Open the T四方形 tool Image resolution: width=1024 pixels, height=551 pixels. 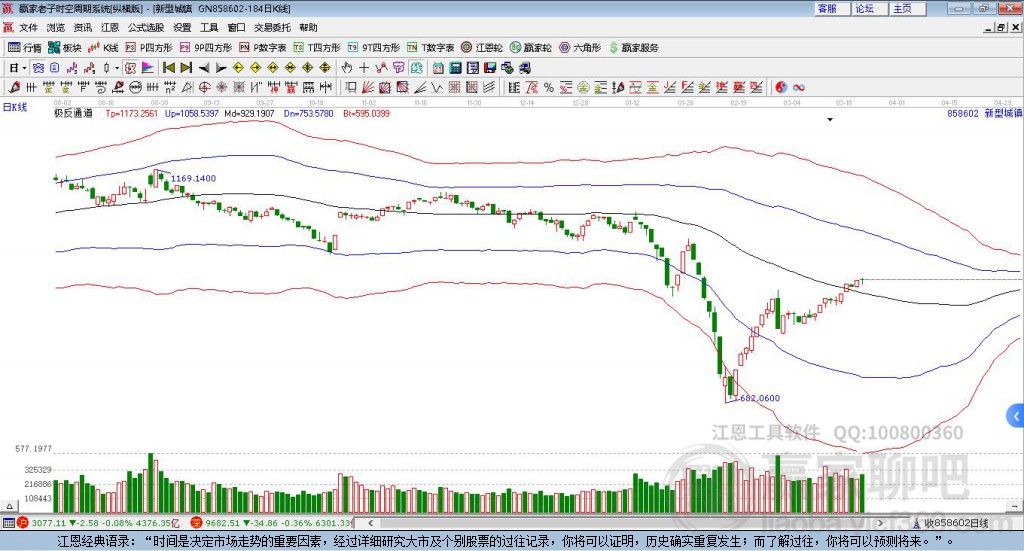click(317, 48)
